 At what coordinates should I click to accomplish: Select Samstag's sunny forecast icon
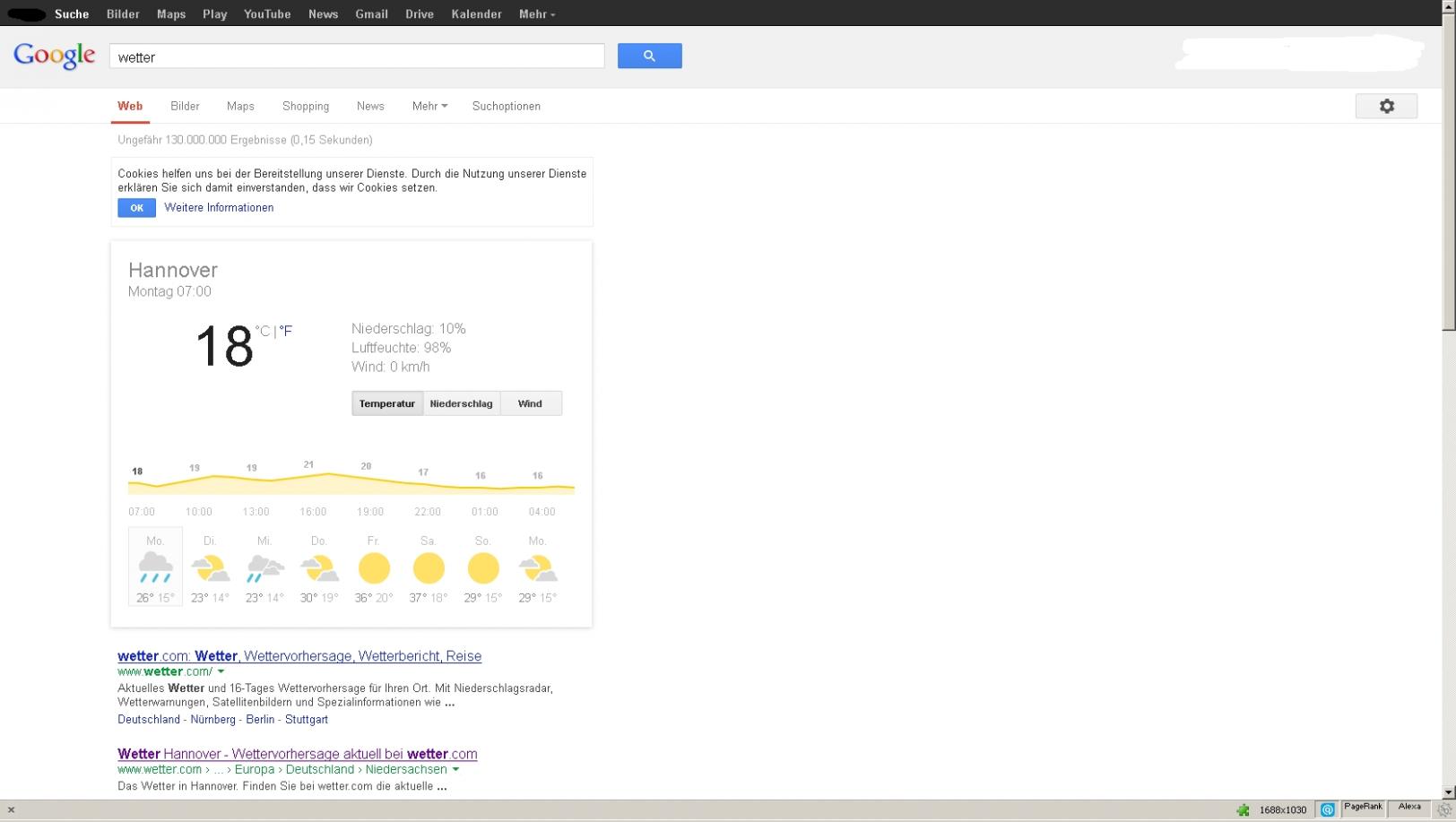pyautogui.click(x=429, y=567)
